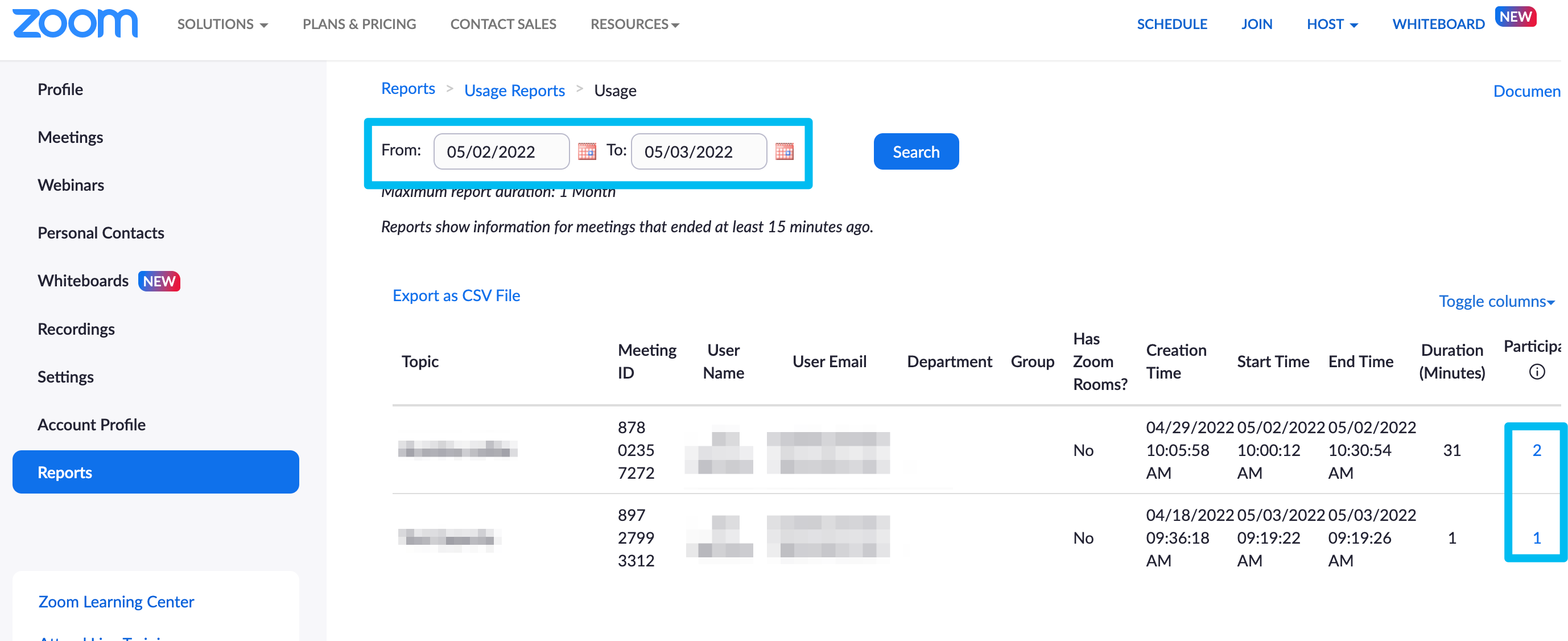Open Plans & Pricing page

(x=359, y=24)
